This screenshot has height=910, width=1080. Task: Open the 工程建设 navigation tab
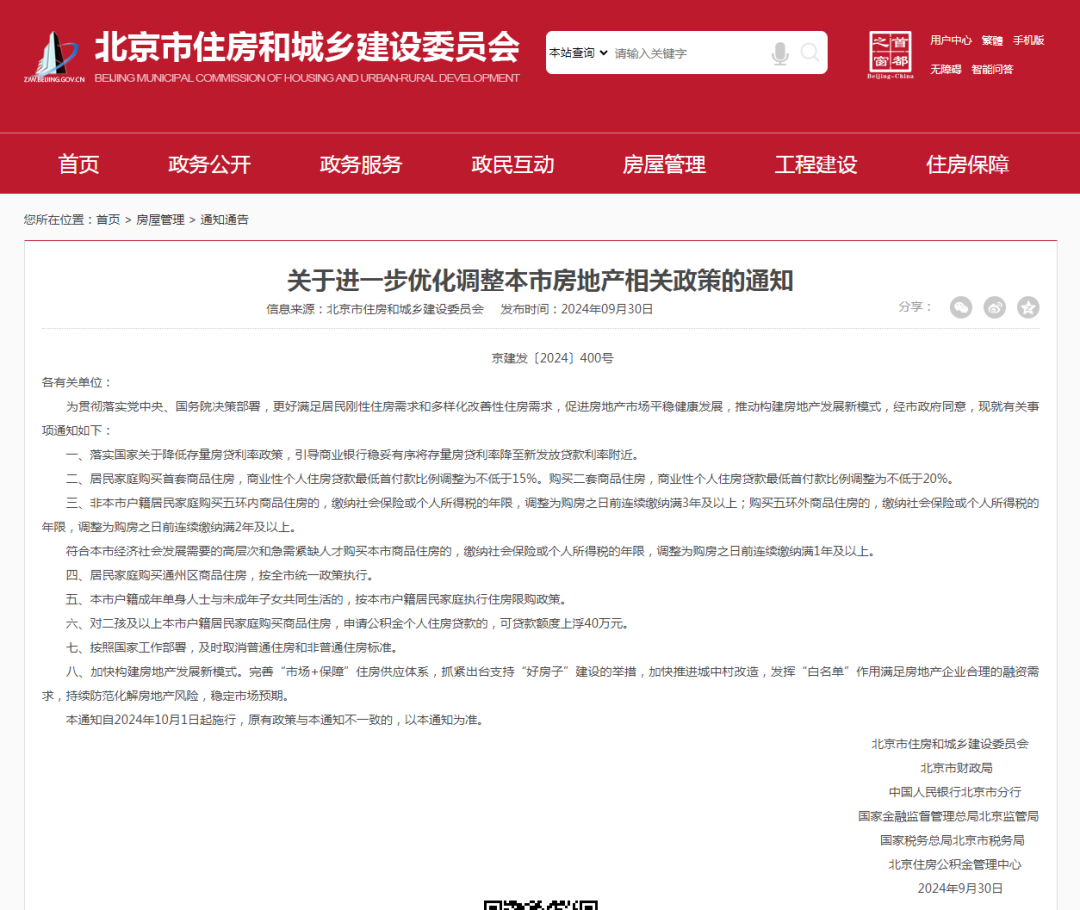coord(816,164)
